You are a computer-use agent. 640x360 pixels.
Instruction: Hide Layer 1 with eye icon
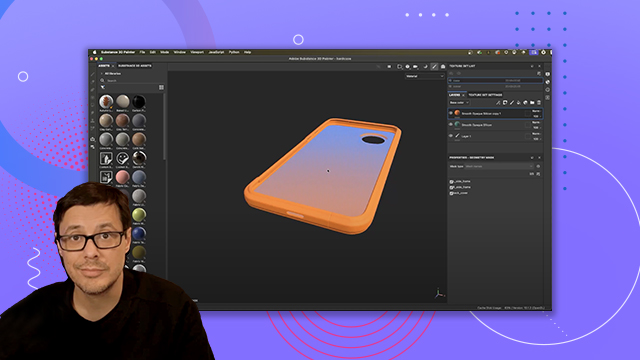point(451,136)
